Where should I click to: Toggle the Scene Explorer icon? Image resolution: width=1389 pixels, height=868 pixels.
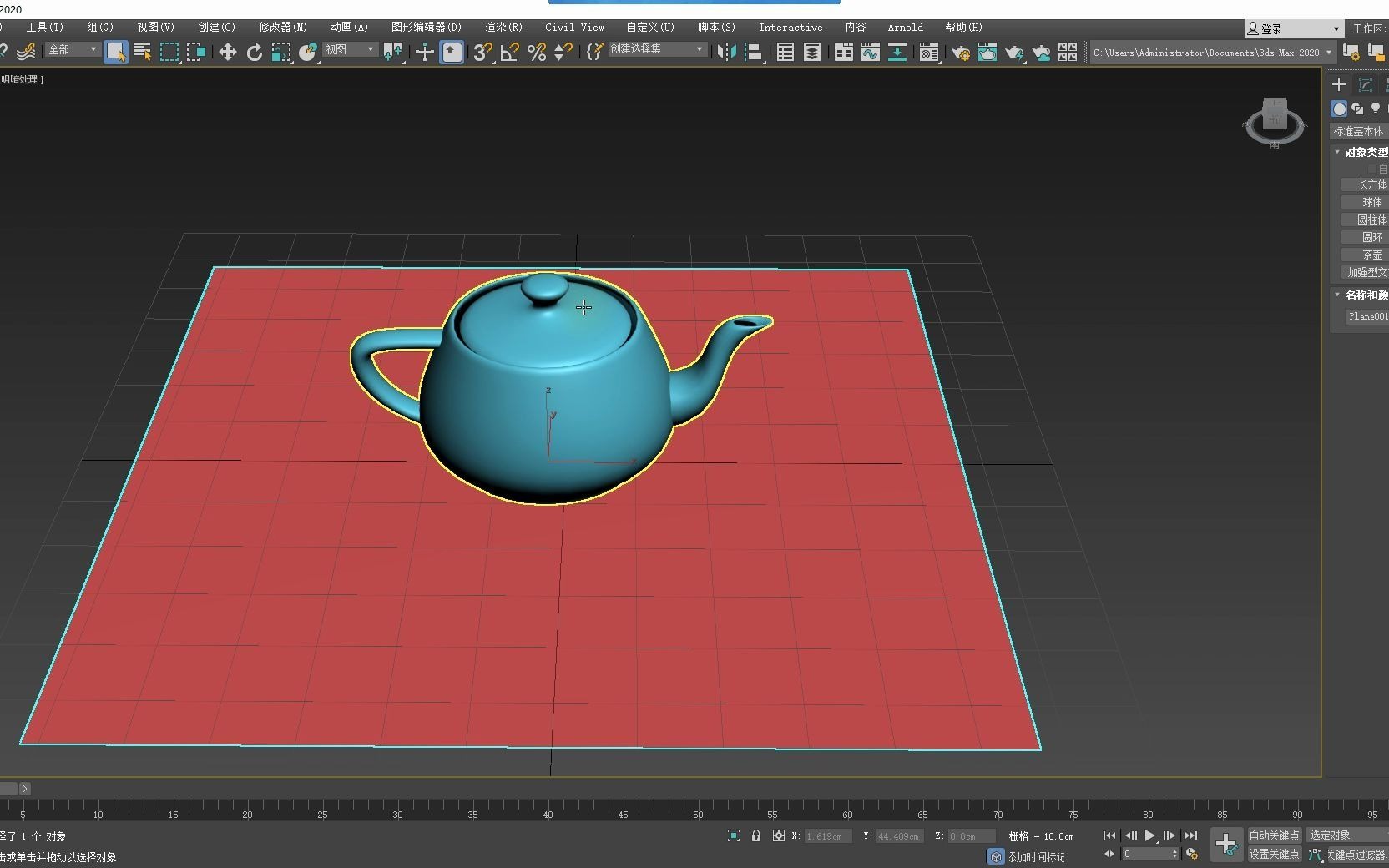coord(785,52)
